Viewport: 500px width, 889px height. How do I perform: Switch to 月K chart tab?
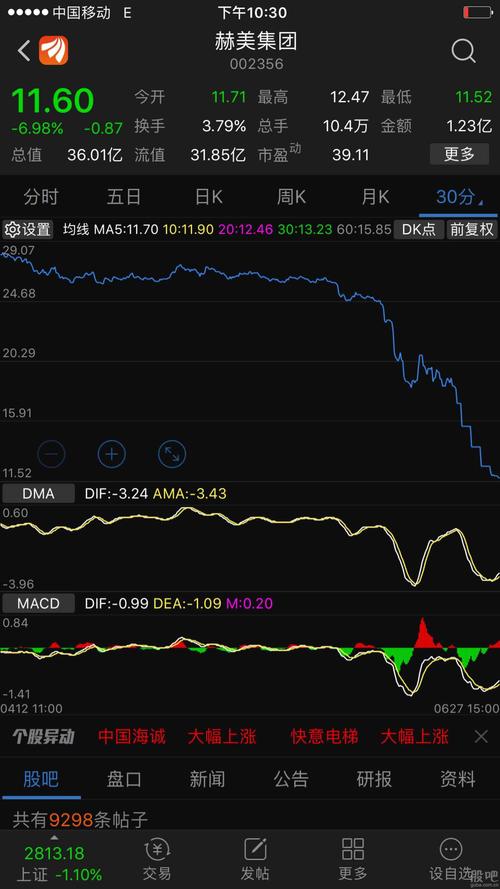pos(376,197)
